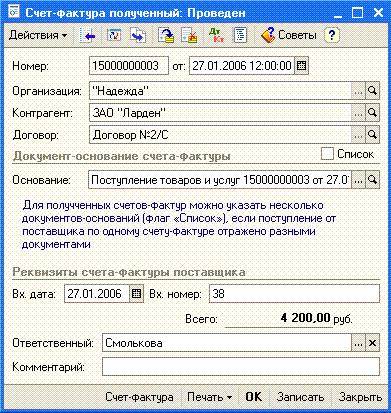Viewport: 391px width, 413px height.
Task: Click the Основание field with Поступление товаров
Action: (x=220, y=180)
